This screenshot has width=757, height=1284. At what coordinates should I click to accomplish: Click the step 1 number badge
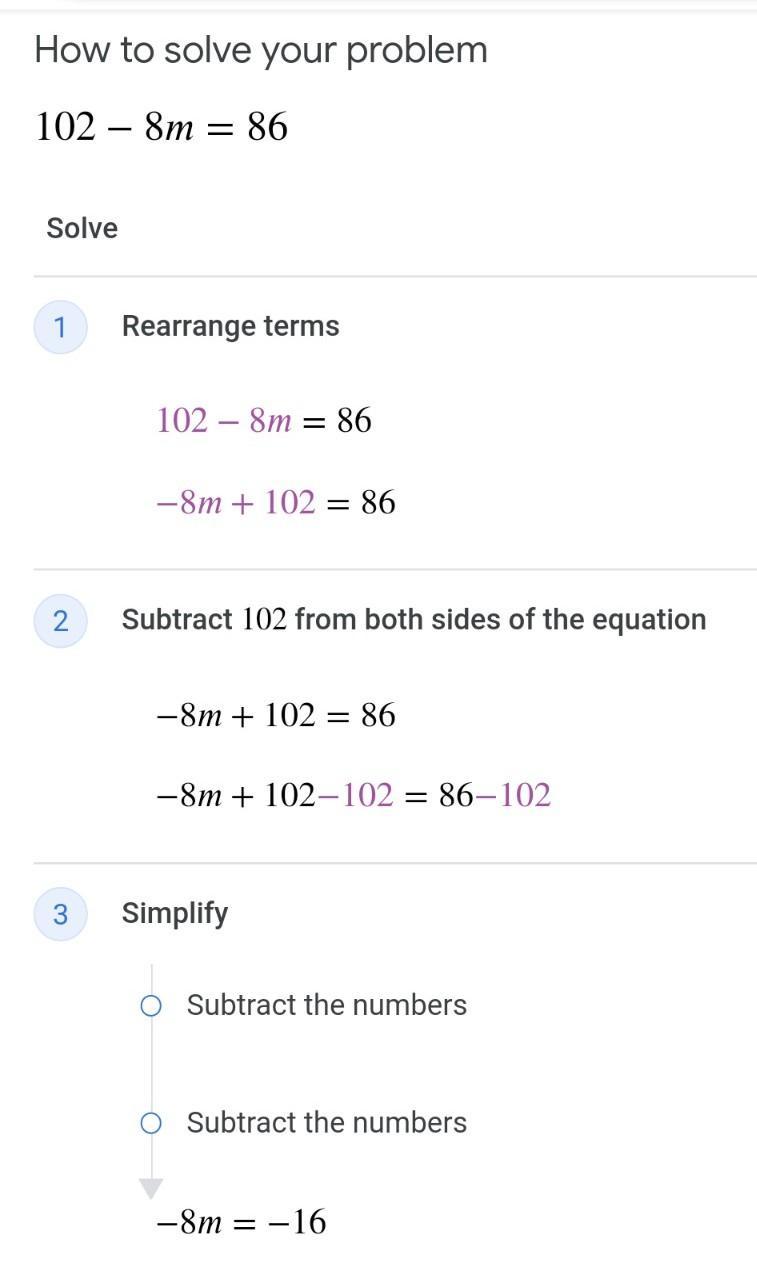pos(60,327)
